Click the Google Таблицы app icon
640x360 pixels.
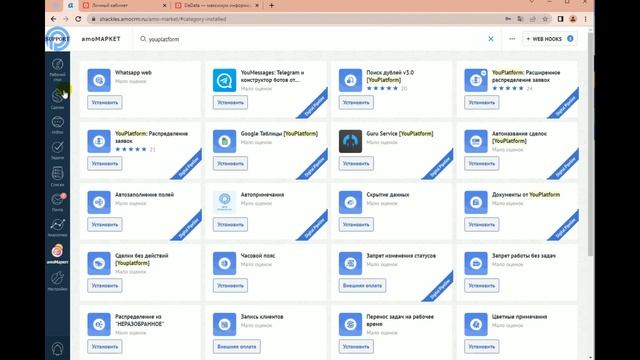tap(224, 141)
